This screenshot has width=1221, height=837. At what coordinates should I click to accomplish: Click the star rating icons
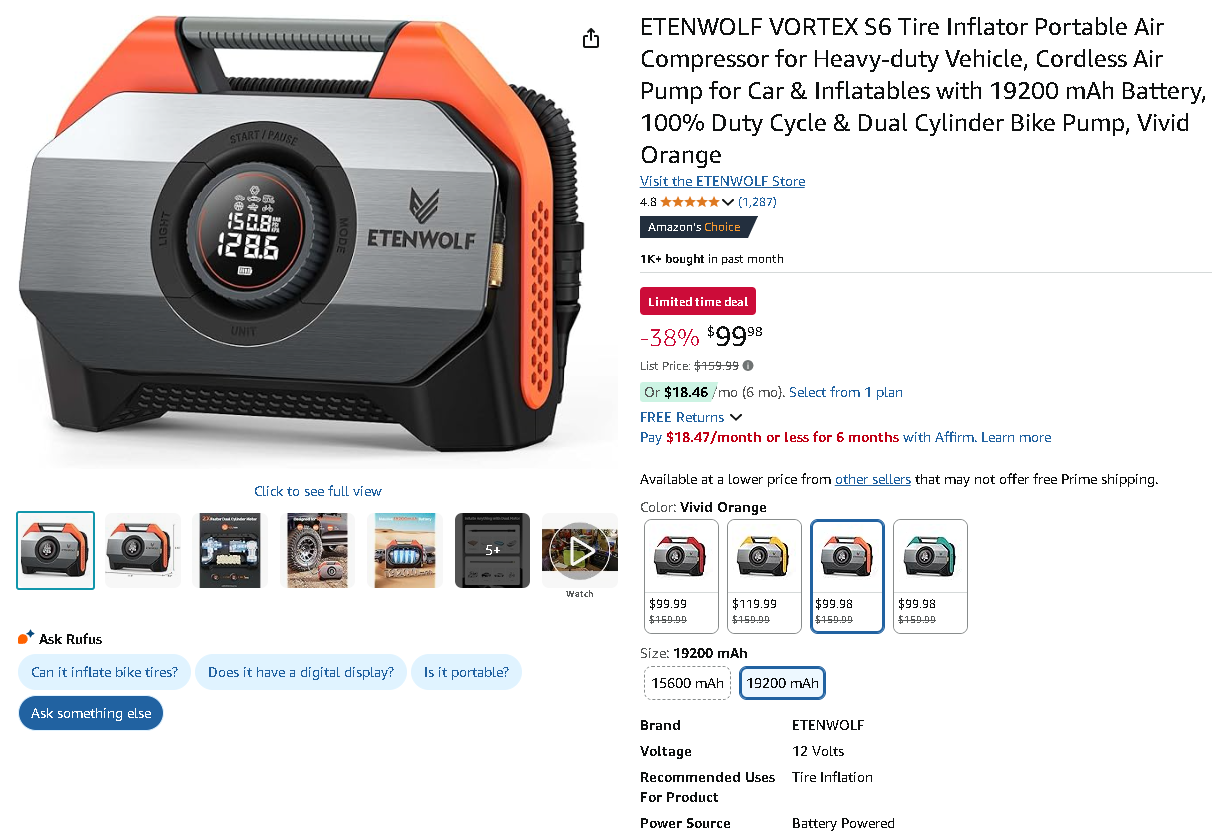(690, 202)
